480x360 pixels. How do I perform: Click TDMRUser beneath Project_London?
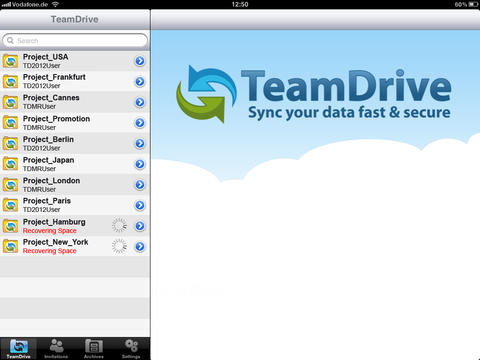pyautogui.click(x=39, y=189)
